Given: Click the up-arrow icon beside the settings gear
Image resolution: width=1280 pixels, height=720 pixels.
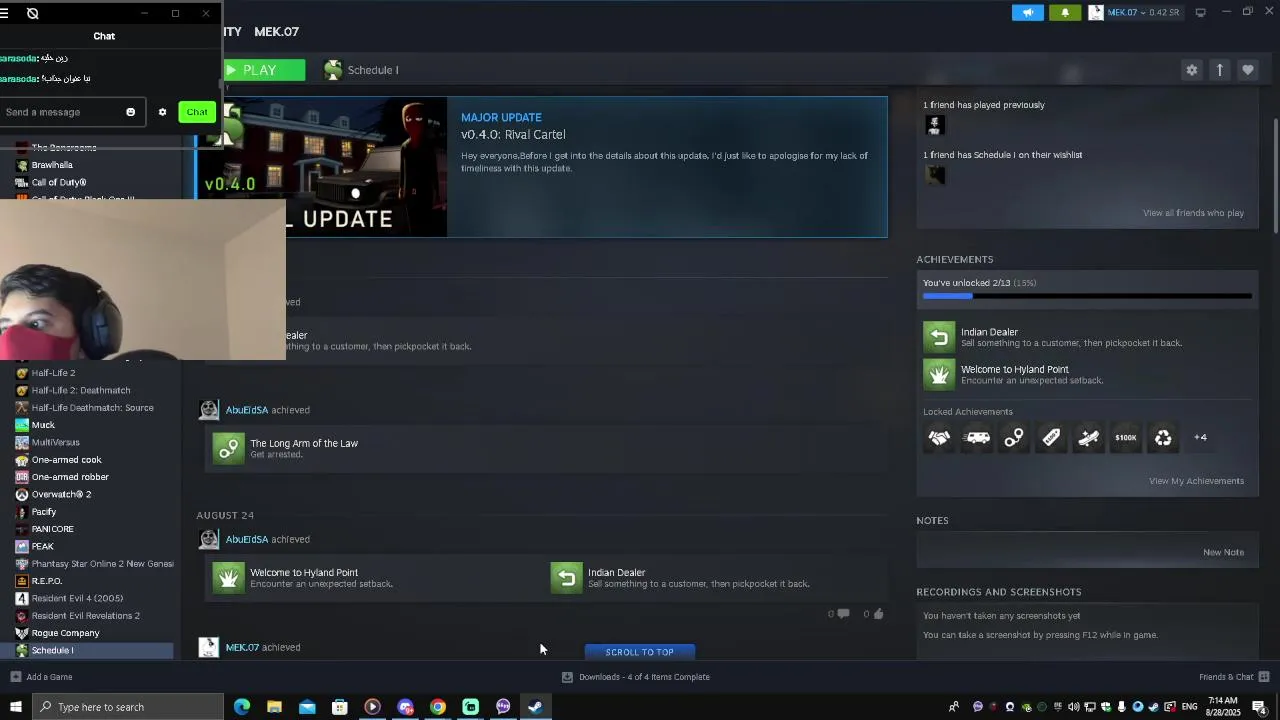Looking at the screenshot, I should 1219,70.
